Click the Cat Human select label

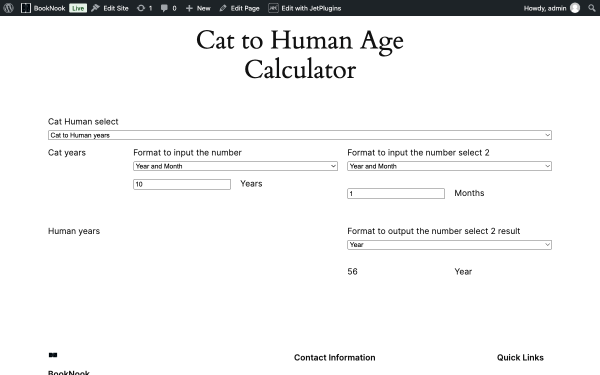pos(83,122)
